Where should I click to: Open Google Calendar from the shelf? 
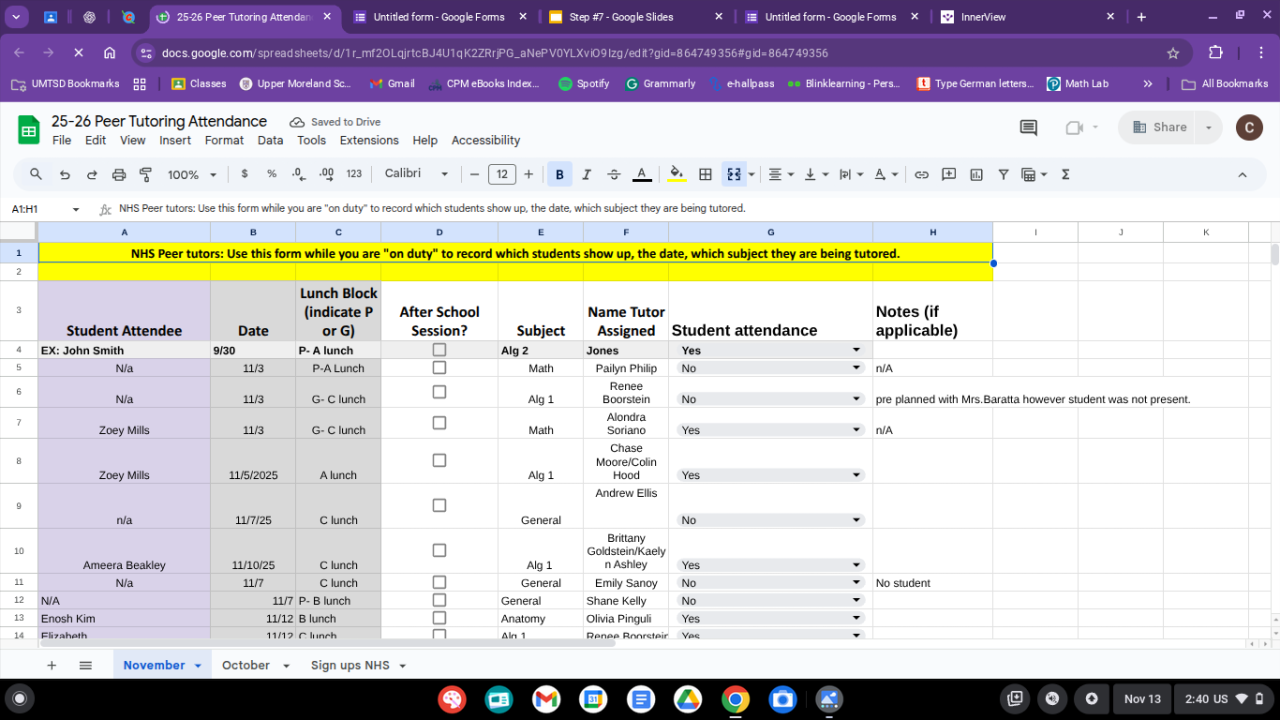pos(593,699)
